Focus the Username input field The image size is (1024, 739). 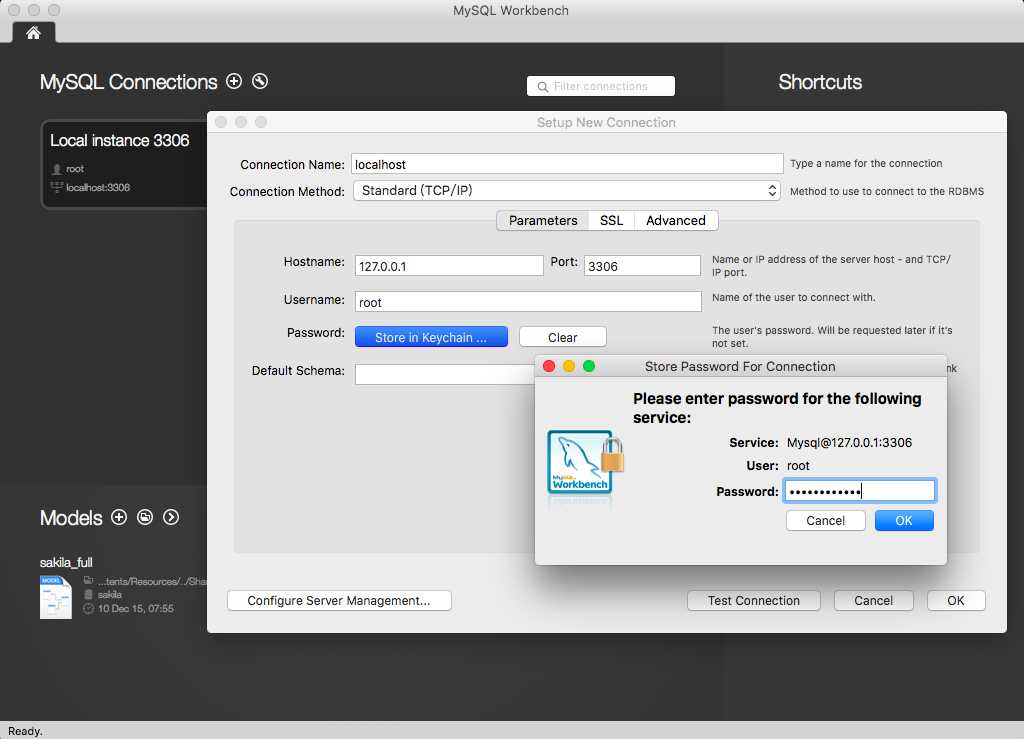(528, 302)
